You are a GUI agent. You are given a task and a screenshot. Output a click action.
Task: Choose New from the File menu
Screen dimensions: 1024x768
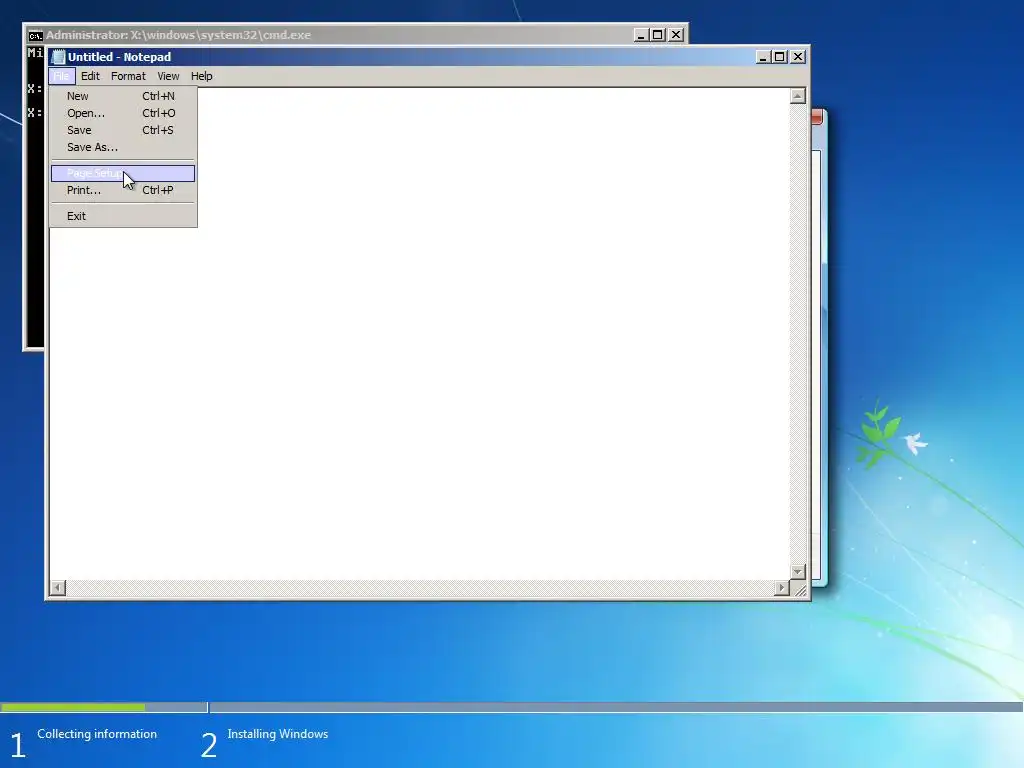tap(123, 96)
